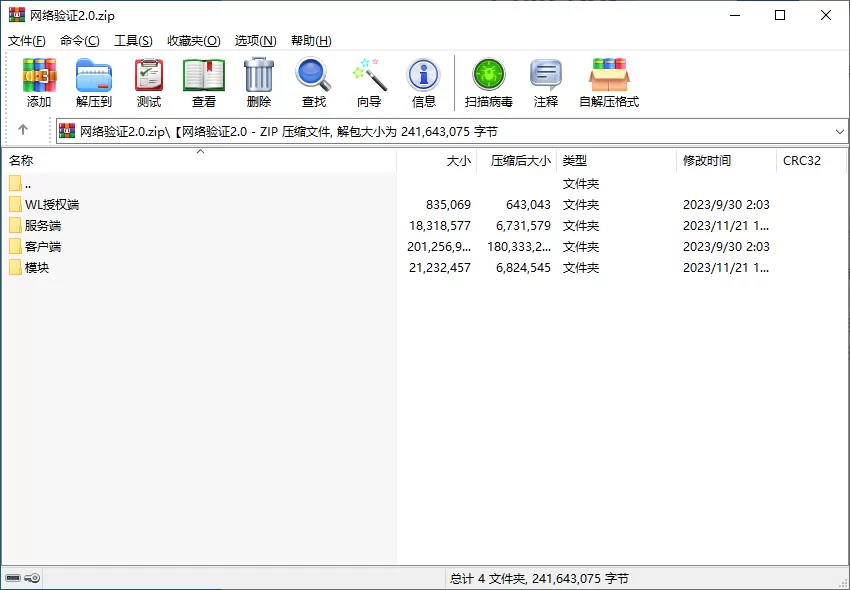Click the WinRAR archive icon in address bar
The width and height of the screenshot is (850, 590).
tap(66, 131)
